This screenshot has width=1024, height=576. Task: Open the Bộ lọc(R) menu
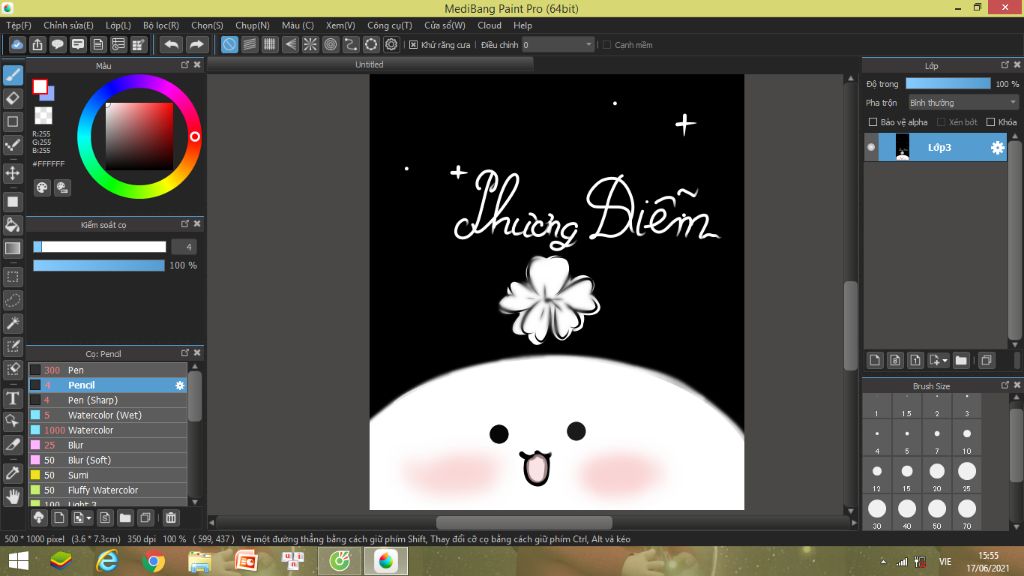161,25
